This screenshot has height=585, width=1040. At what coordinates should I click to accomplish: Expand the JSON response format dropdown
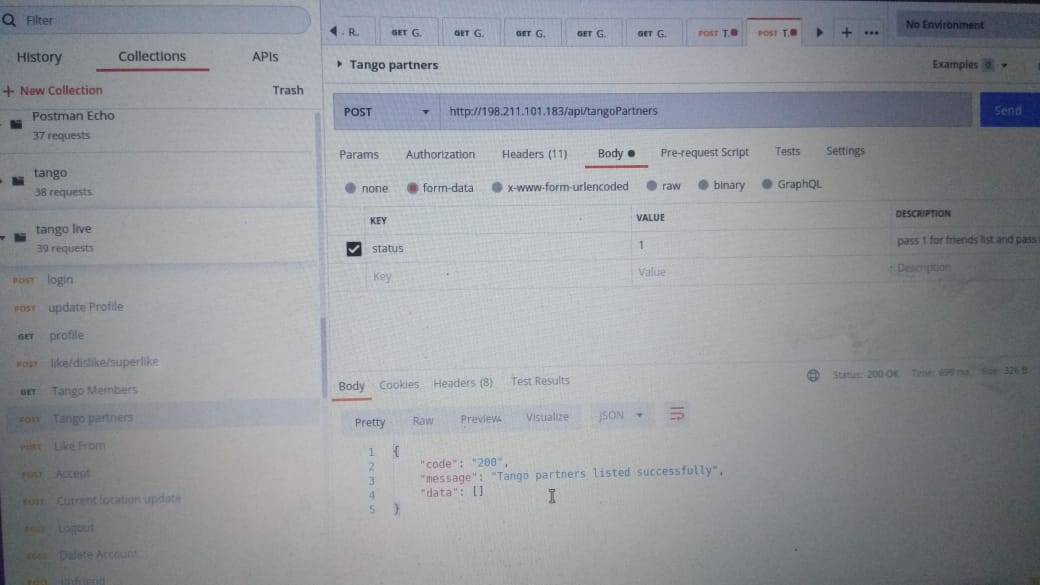coord(621,416)
